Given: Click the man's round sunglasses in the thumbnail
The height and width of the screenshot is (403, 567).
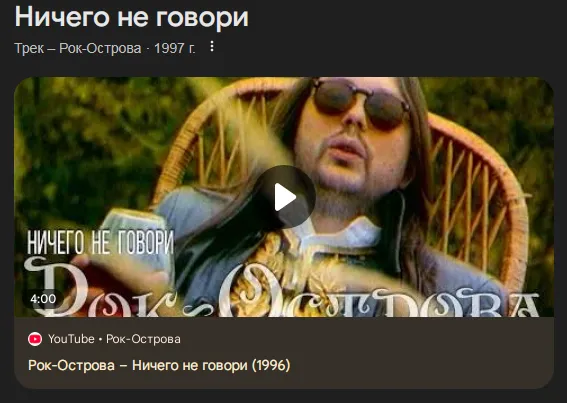Looking at the screenshot, I should click(x=360, y=102).
